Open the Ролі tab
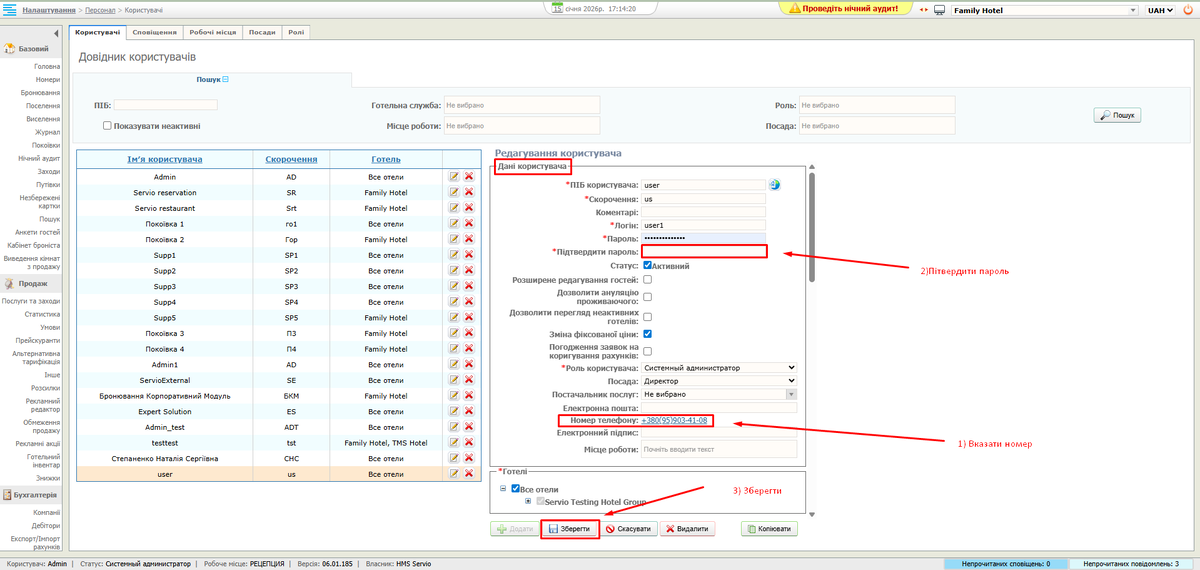 click(x=297, y=32)
